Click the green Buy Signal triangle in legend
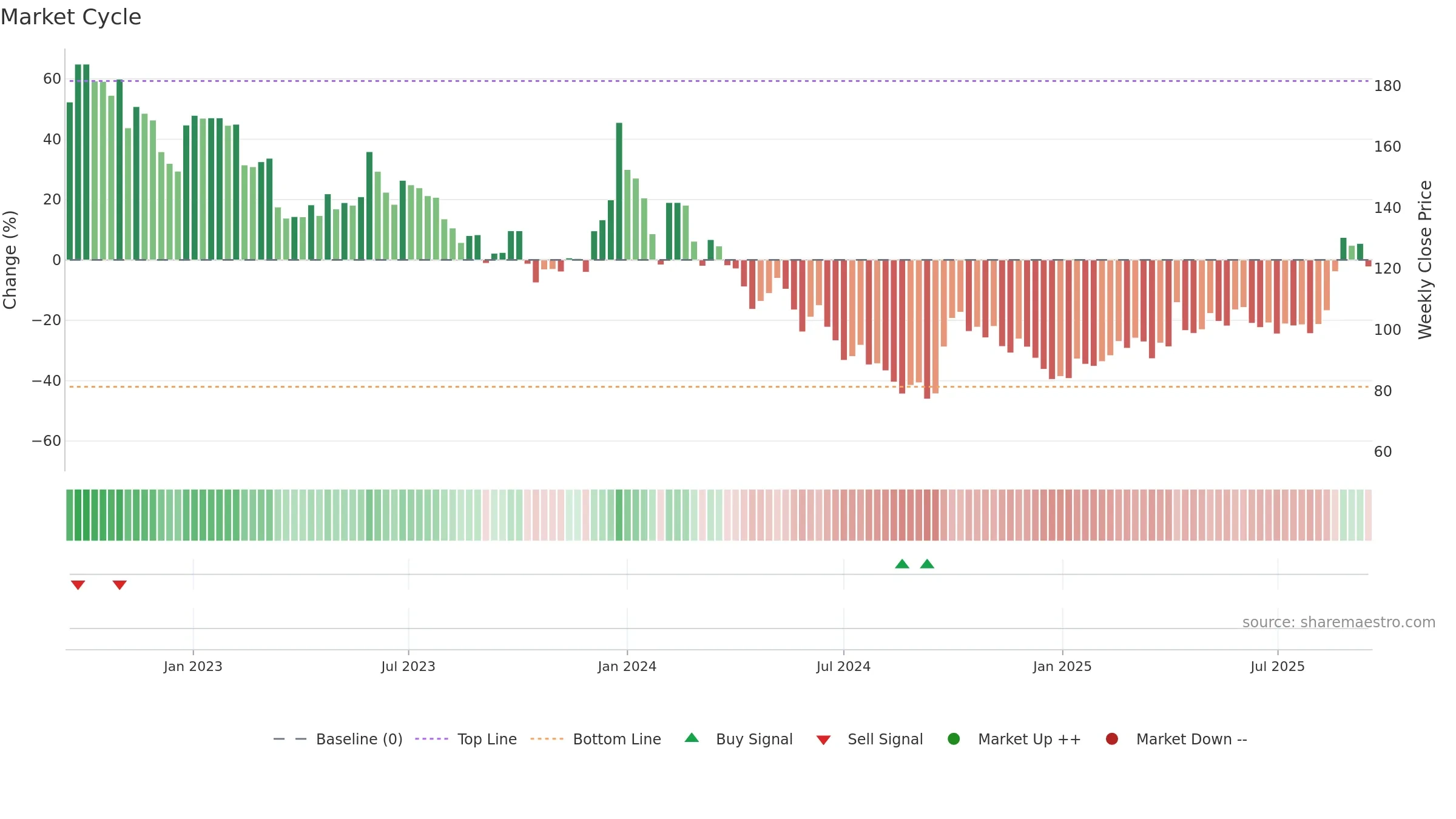Image resolution: width=1456 pixels, height=819 pixels. pos(692,738)
